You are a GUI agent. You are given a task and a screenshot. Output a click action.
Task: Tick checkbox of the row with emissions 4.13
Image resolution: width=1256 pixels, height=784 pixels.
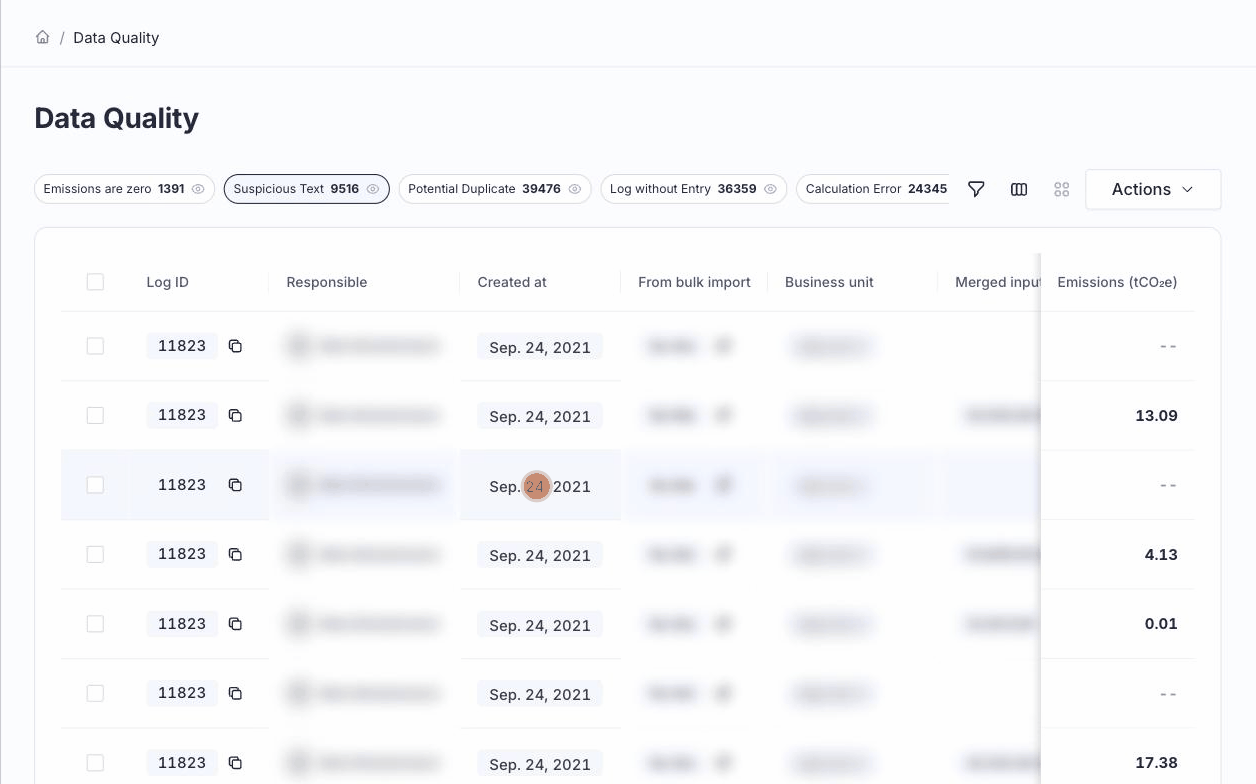click(x=95, y=554)
